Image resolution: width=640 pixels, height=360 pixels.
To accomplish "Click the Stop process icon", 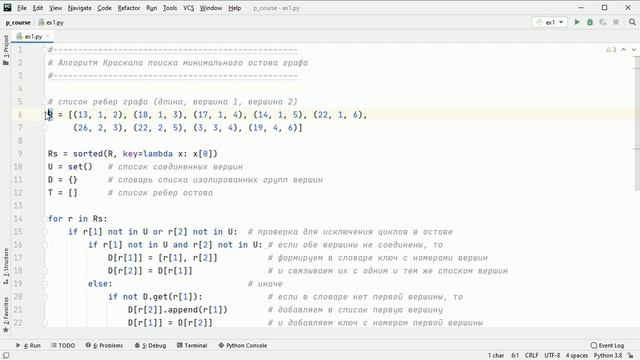I will click(616, 22).
